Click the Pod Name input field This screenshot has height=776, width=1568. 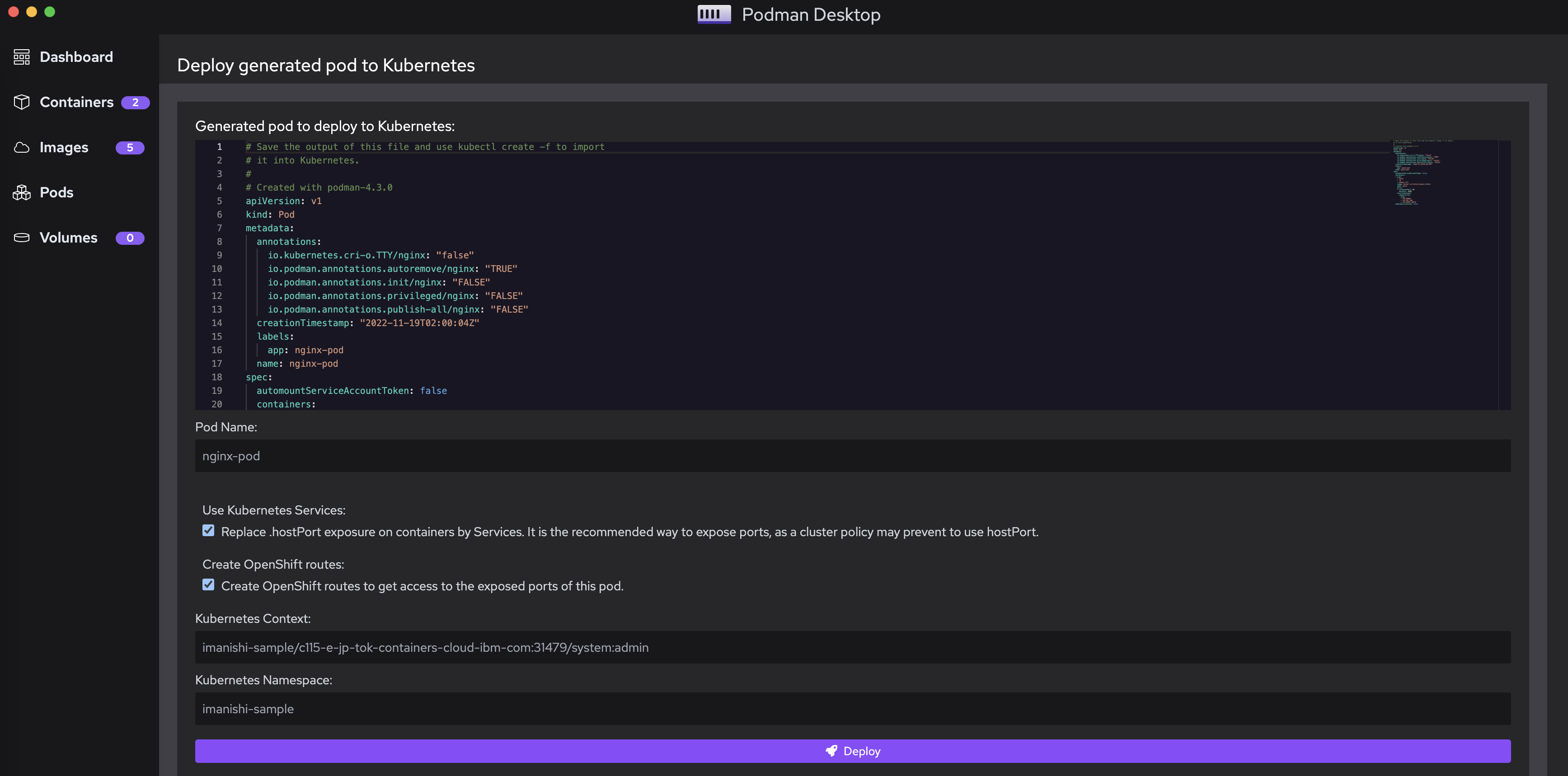852,456
